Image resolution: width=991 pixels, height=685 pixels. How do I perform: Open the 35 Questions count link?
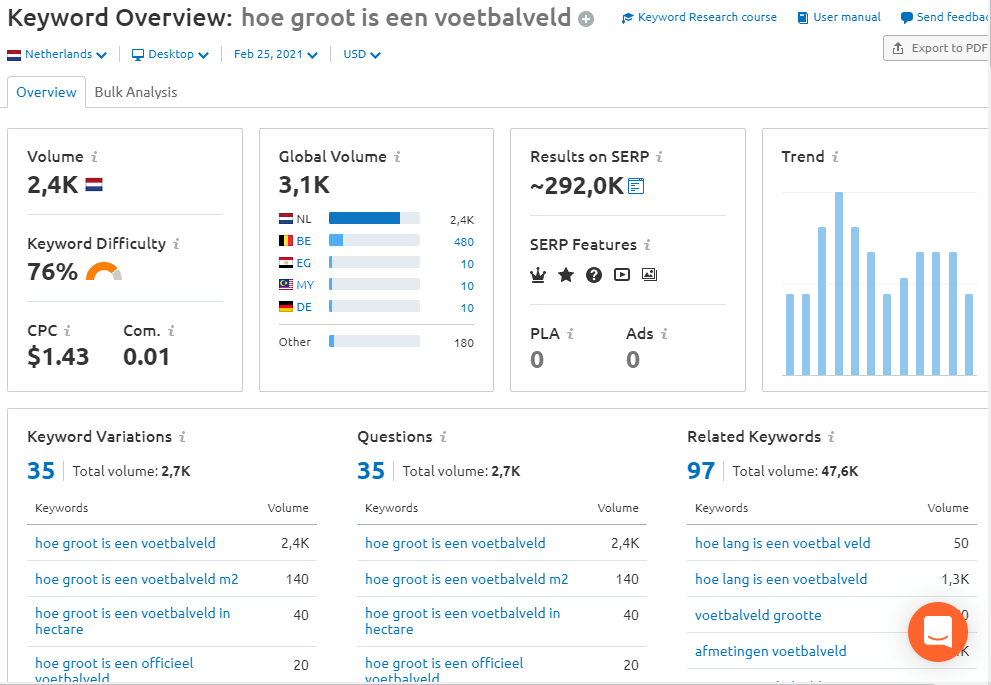pos(371,471)
